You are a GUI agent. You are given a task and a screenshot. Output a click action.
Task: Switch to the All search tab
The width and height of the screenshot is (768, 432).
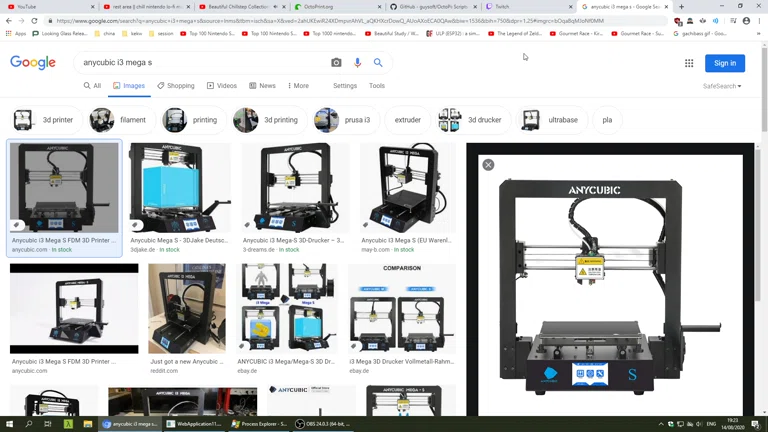click(92, 86)
